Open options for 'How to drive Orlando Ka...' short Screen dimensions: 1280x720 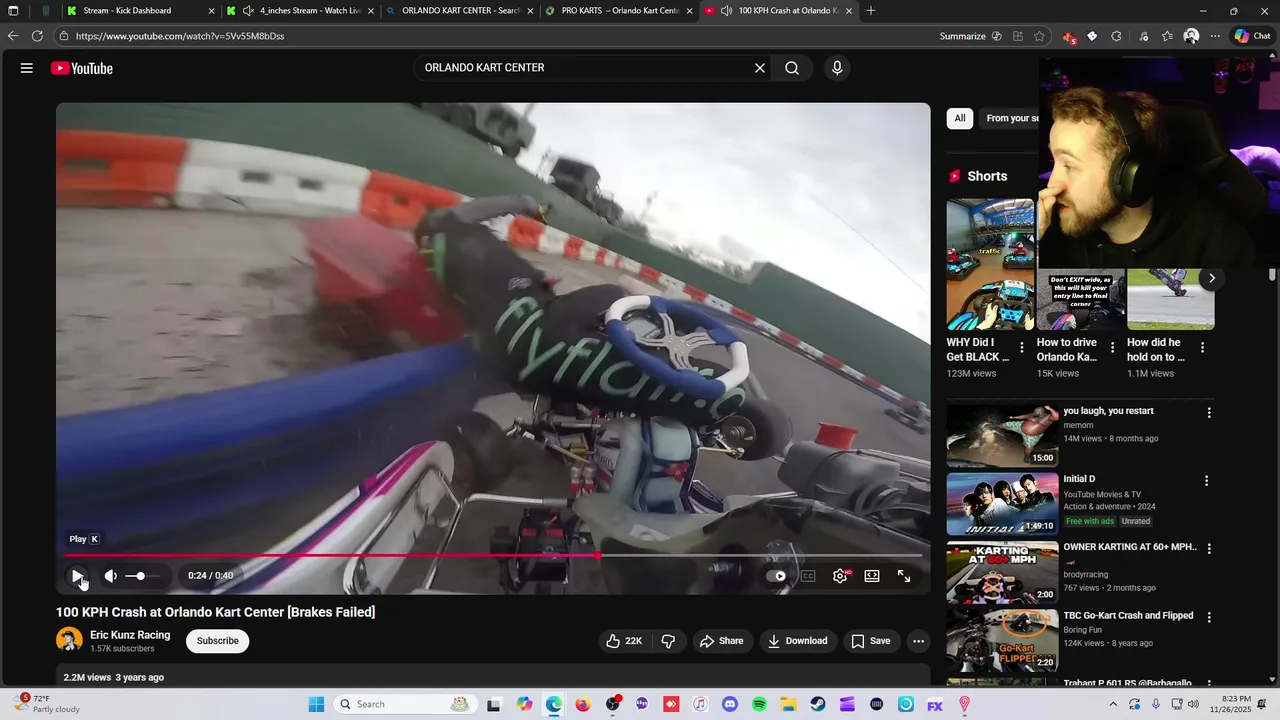coord(1112,348)
